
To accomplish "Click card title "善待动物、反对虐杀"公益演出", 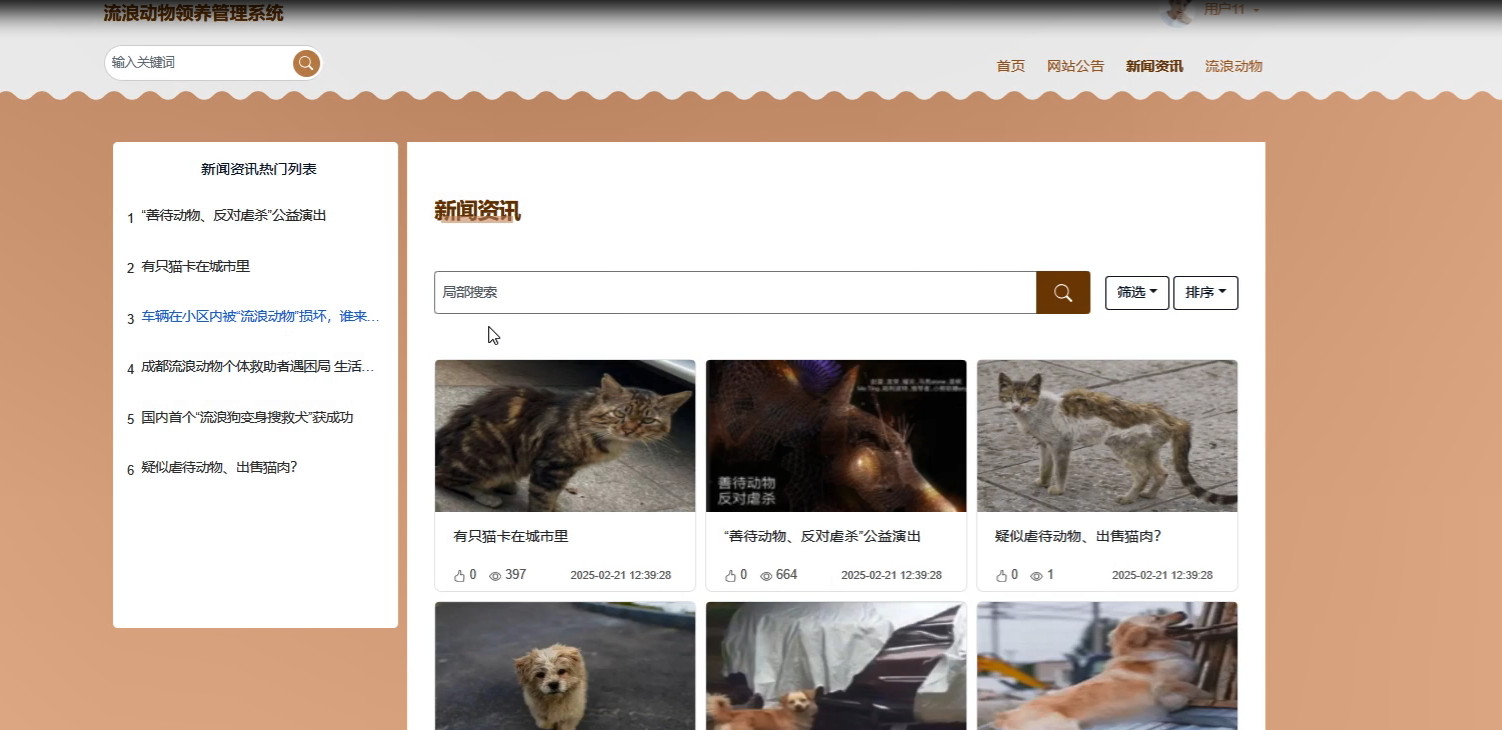I will click(822, 537).
